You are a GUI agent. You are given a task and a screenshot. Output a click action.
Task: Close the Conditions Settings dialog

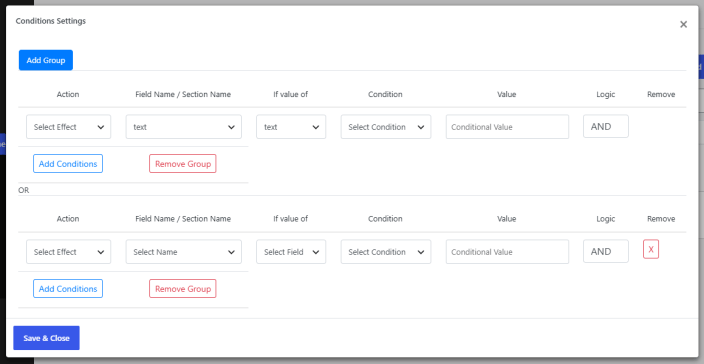tap(683, 24)
